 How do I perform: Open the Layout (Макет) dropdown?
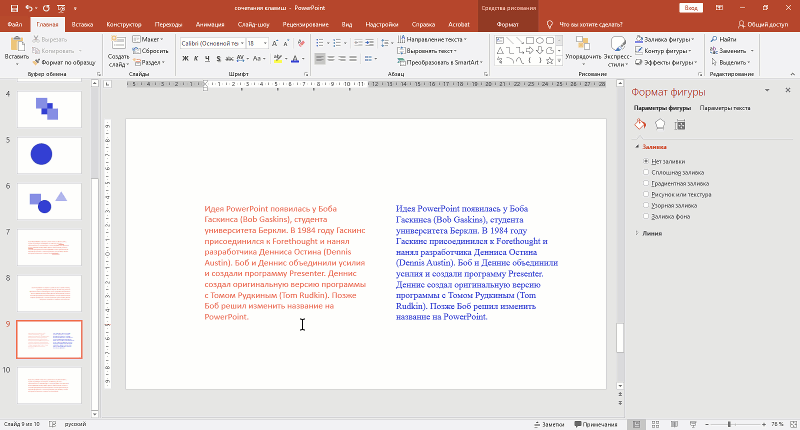(x=148, y=39)
